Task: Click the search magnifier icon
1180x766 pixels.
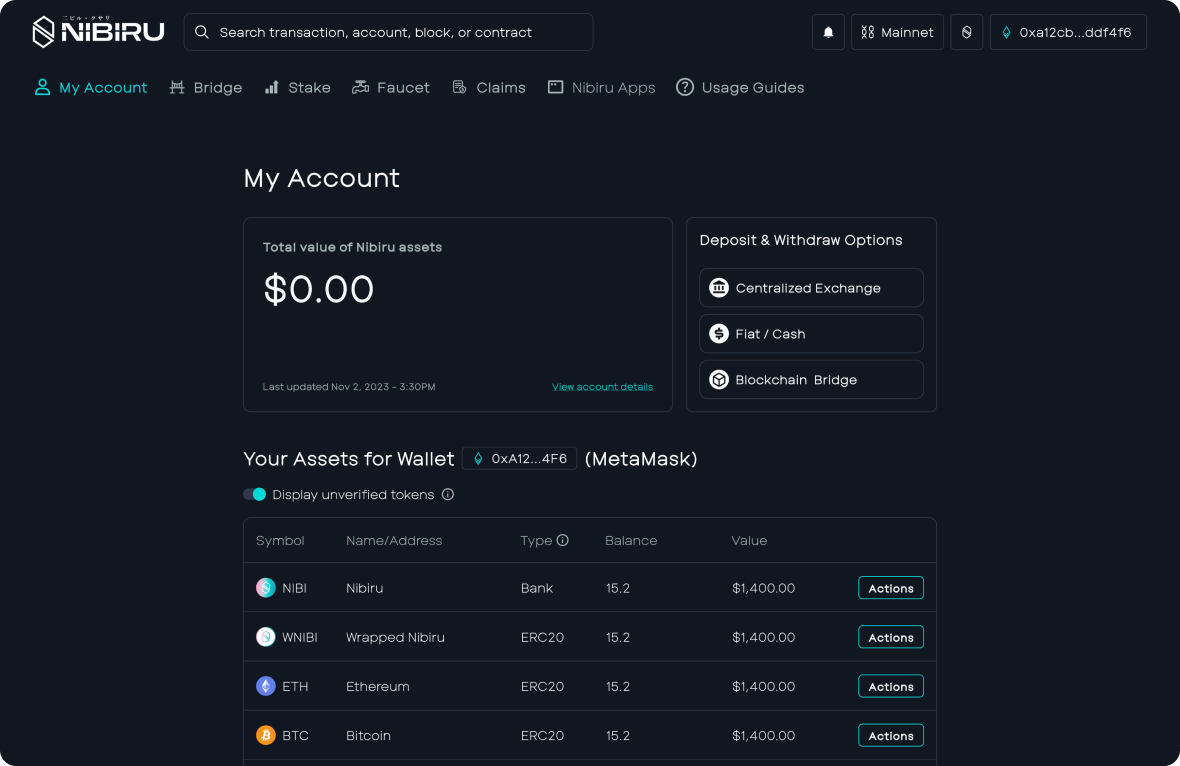Action: 202,32
